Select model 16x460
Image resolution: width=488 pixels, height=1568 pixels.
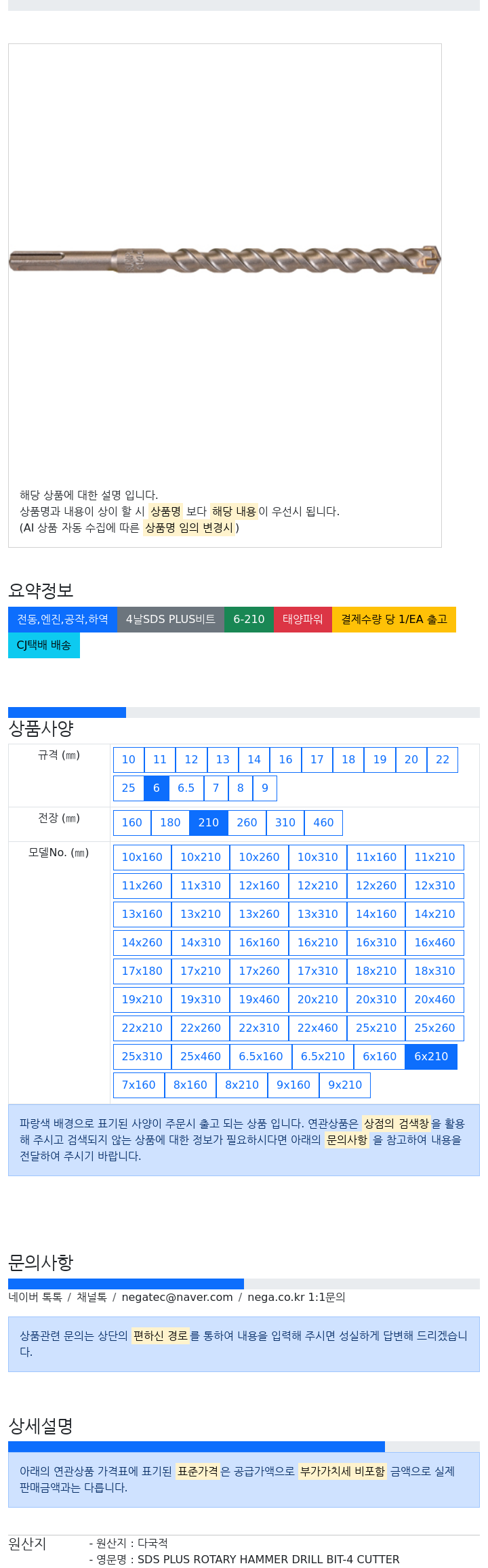[435, 943]
